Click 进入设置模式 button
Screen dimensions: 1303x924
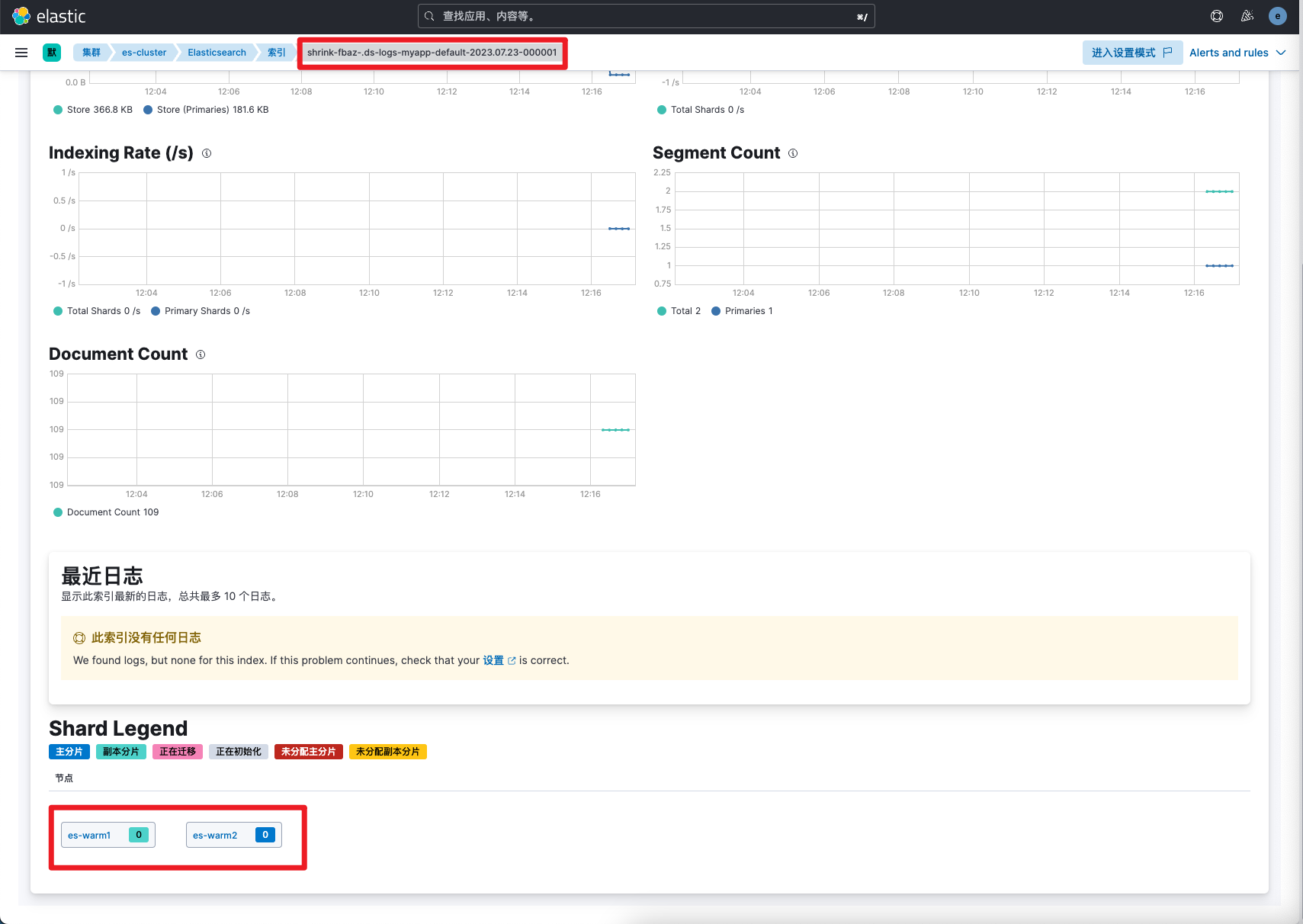click(1132, 53)
